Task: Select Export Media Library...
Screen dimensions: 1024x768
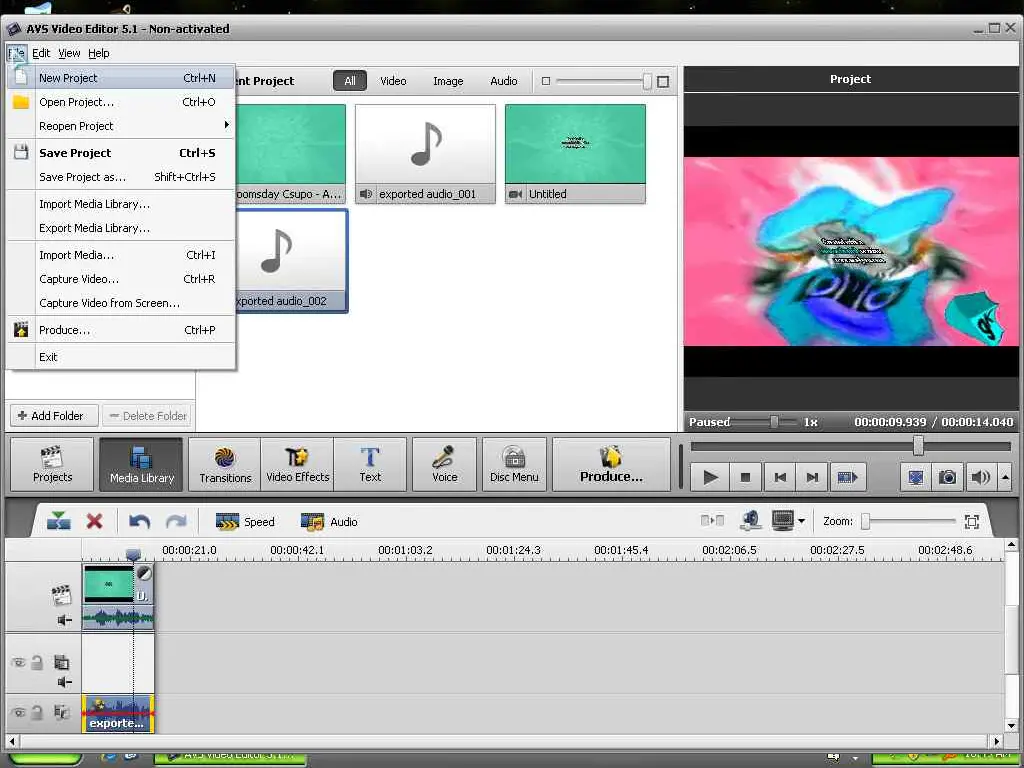Action: click(x=121, y=228)
